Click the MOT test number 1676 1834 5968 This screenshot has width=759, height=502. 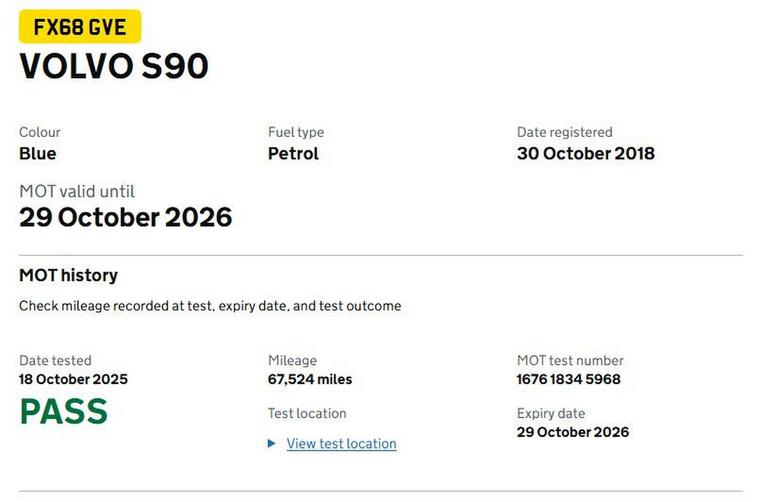tap(568, 380)
